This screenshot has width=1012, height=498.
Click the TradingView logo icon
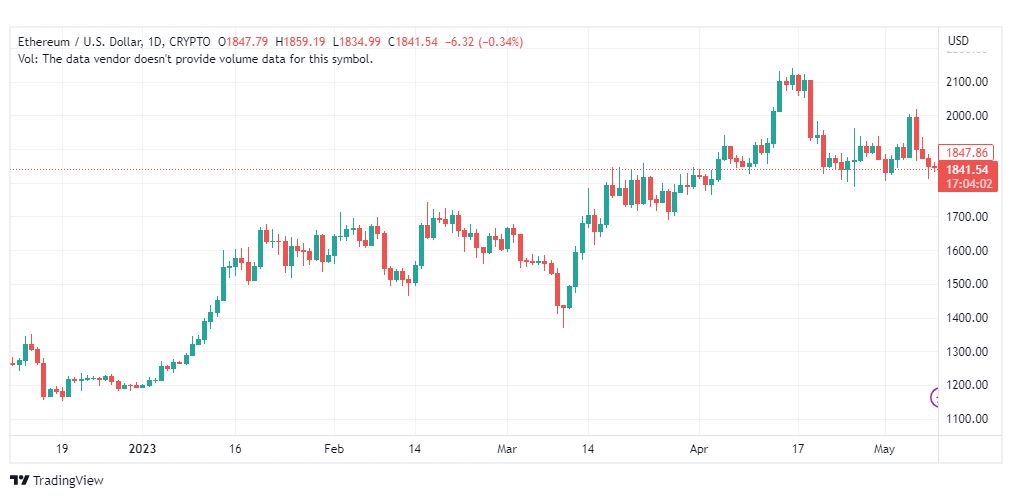click(20, 481)
